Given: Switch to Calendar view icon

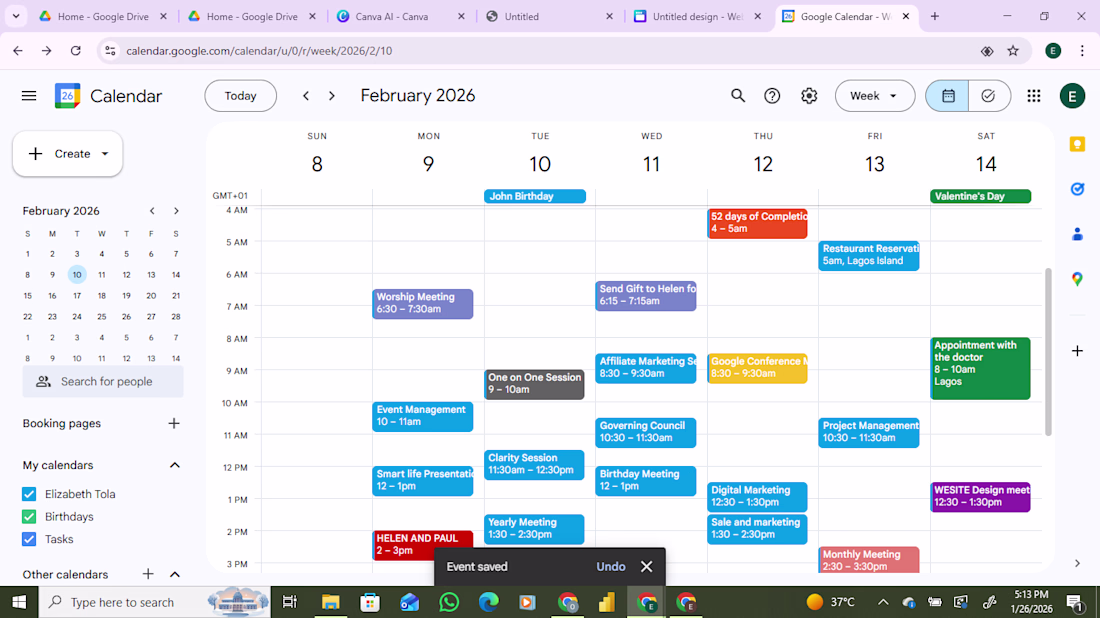Looking at the screenshot, I should [x=948, y=95].
